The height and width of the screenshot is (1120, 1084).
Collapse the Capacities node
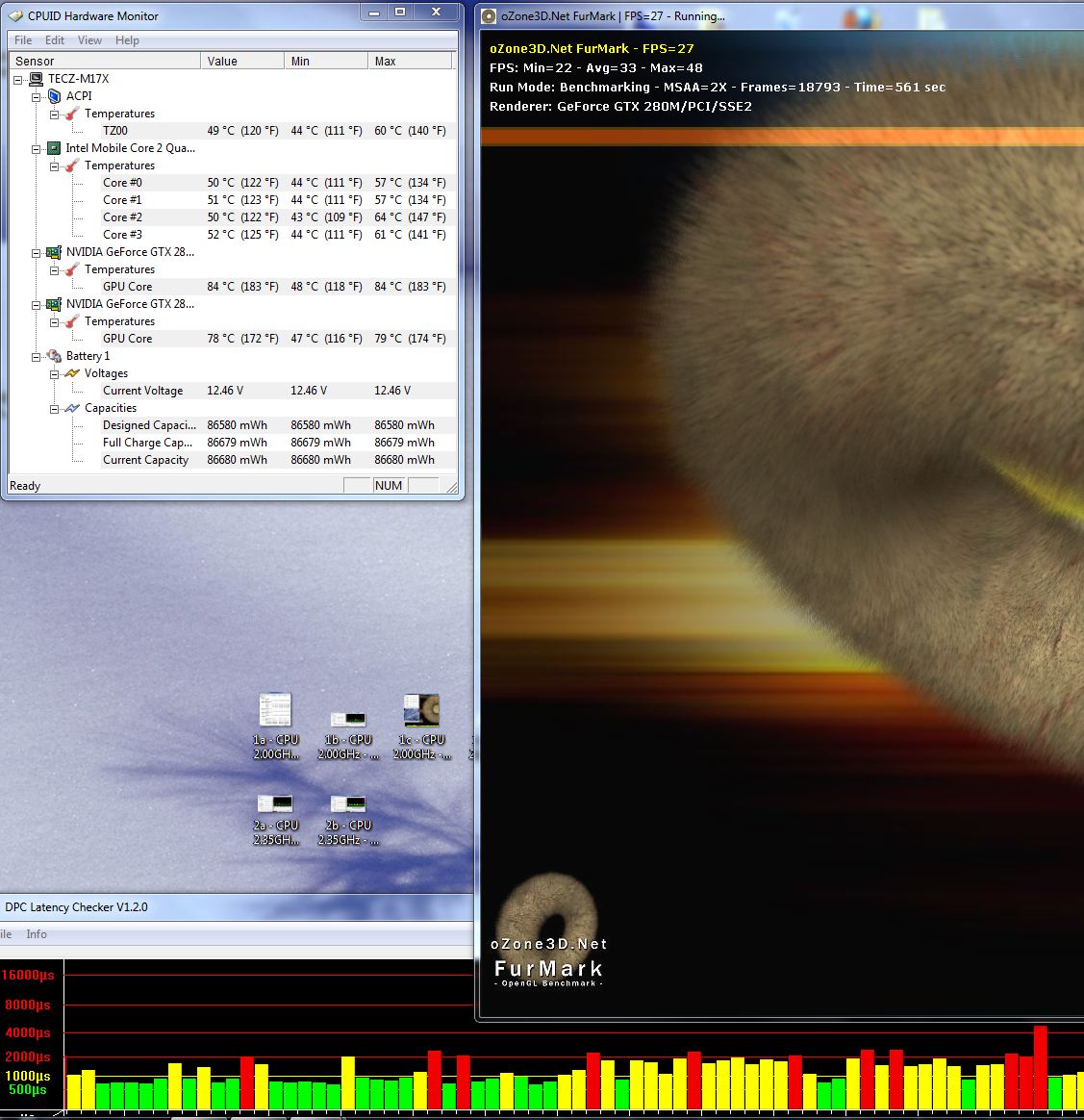[x=54, y=409]
